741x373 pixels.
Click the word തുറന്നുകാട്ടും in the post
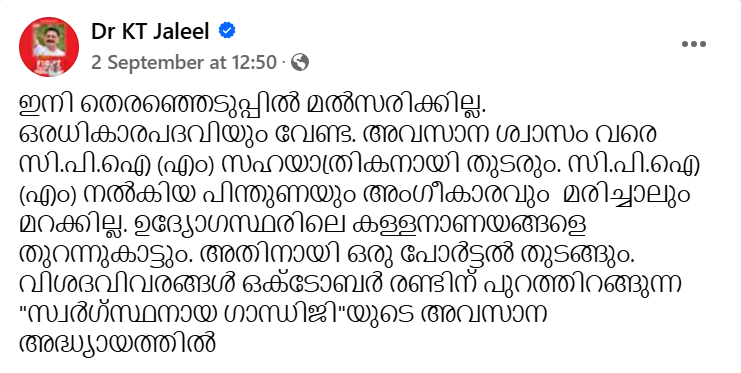click(x=106, y=255)
